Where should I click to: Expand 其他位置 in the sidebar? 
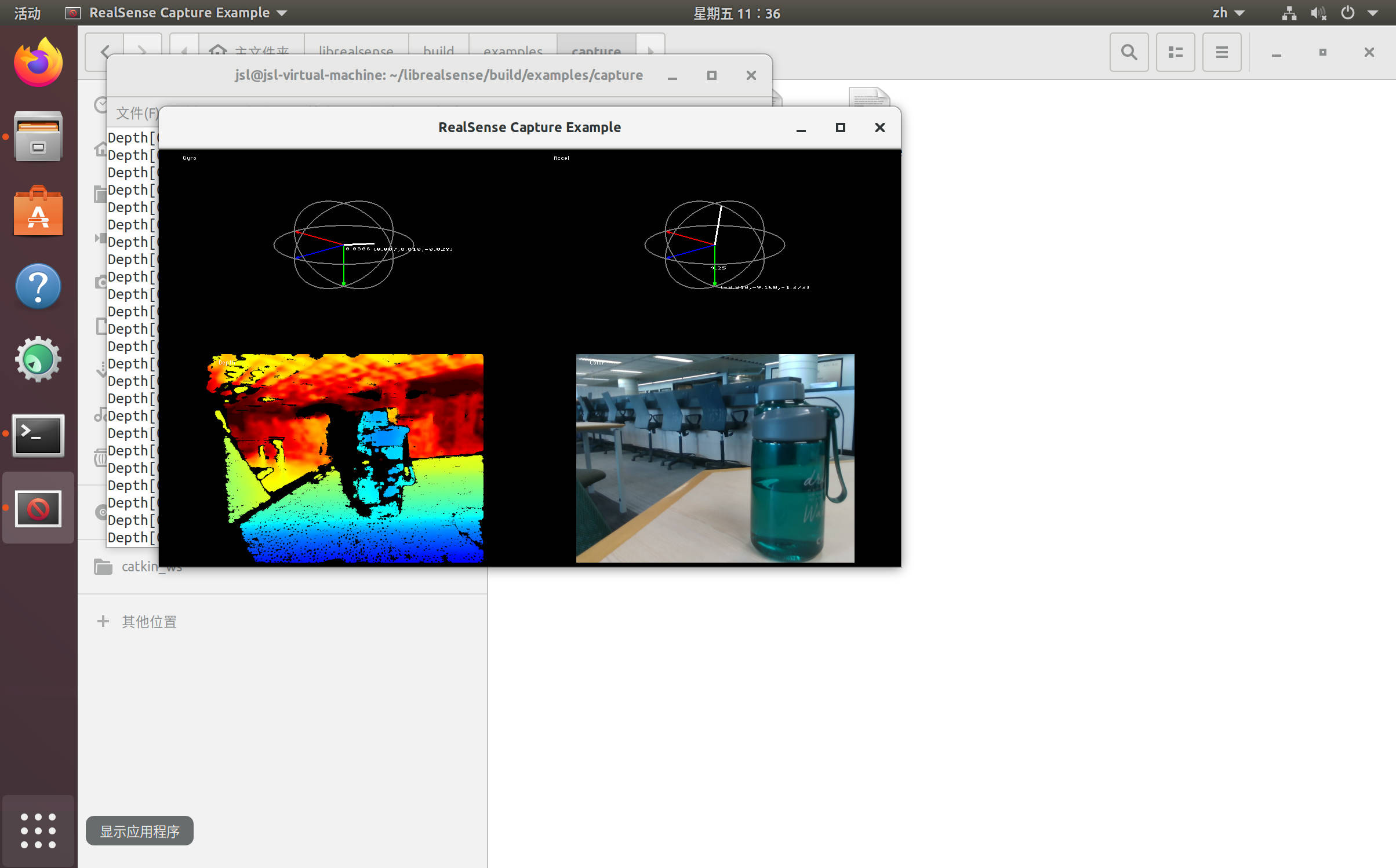(148, 621)
